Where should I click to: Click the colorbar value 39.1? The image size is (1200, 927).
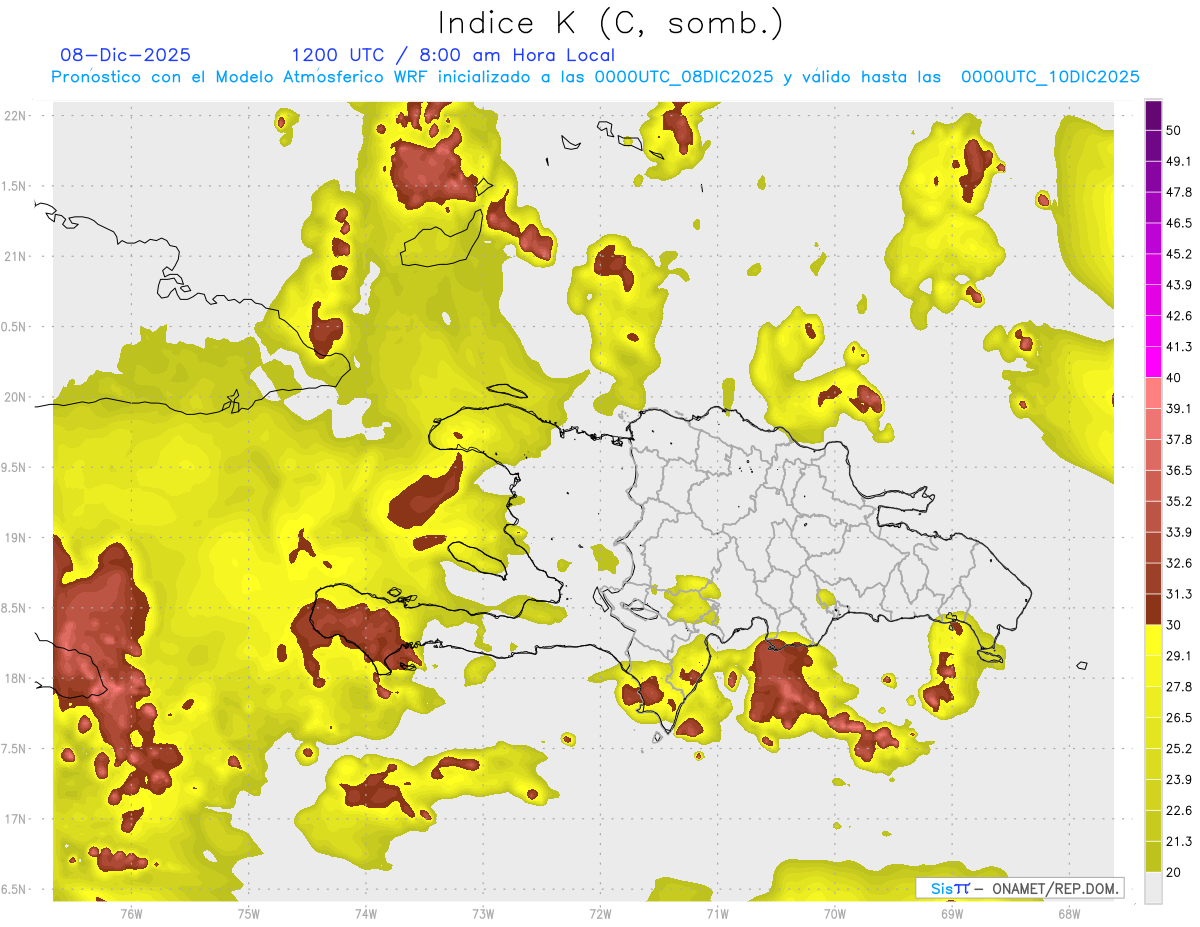tap(1179, 408)
